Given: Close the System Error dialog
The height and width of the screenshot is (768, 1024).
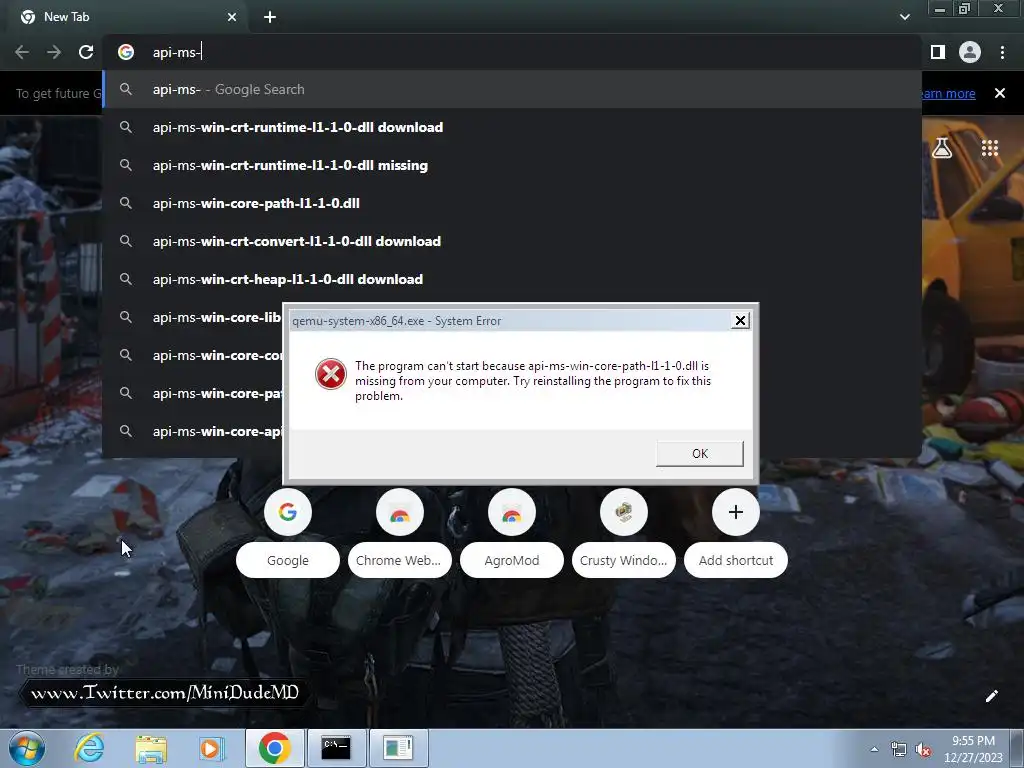Looking at the screenshot, I should tap(740, 321).
